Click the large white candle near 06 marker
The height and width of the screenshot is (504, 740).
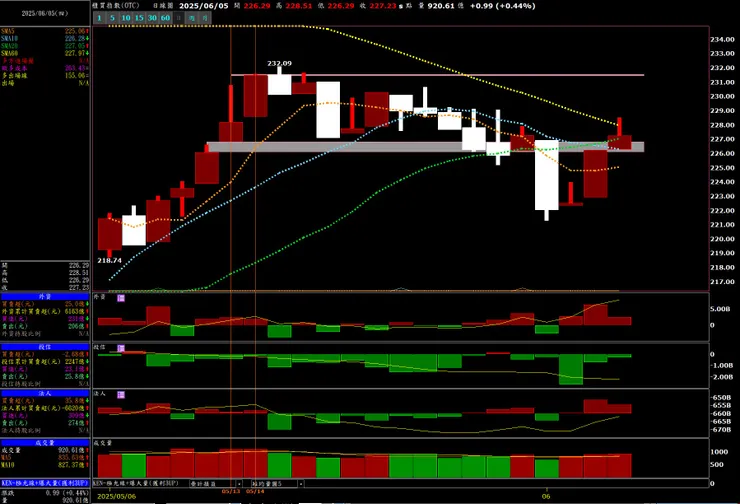[x=547, y=175]
